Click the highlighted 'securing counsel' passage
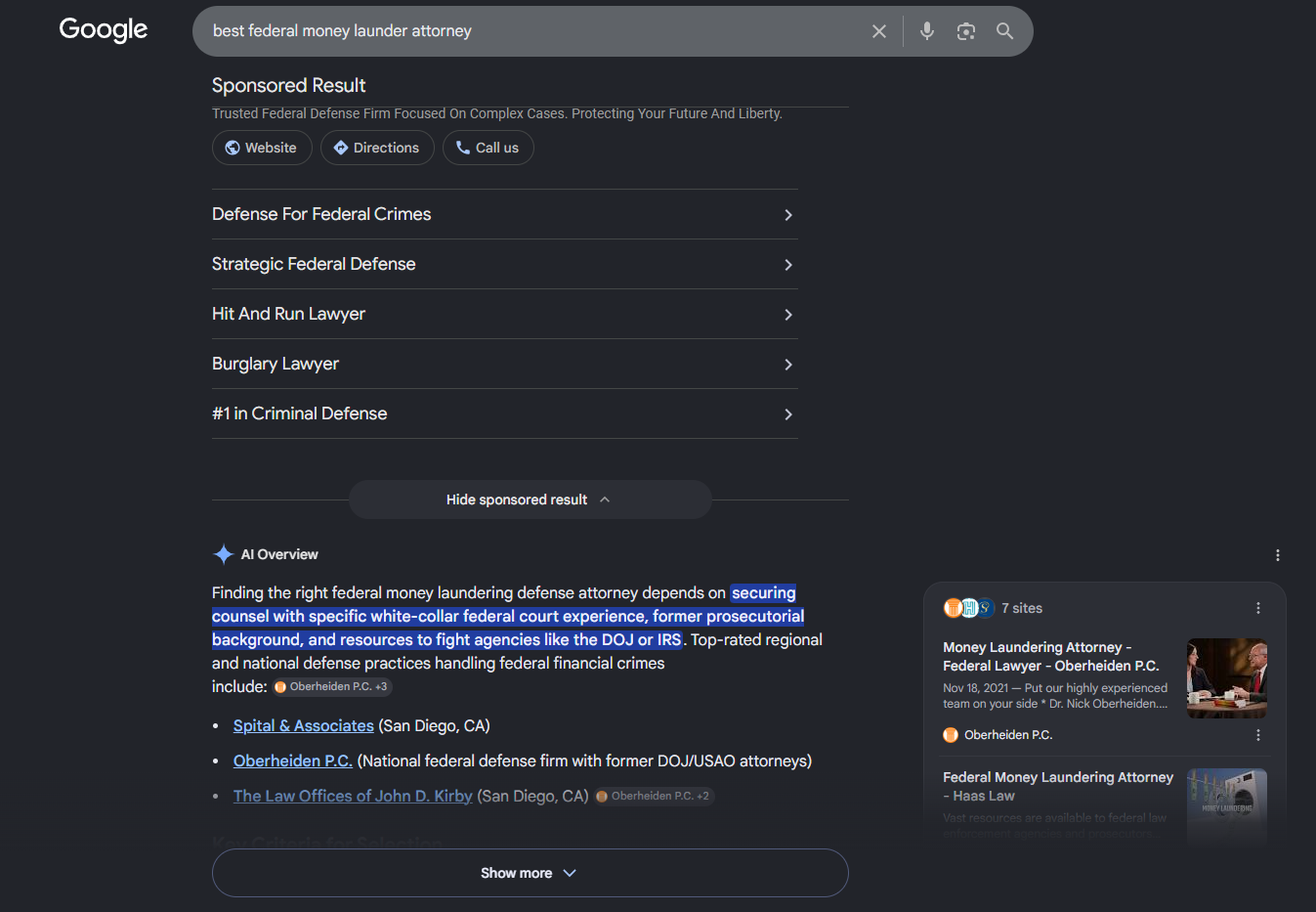Screen dimensions: 1316x912 [508, 617]
